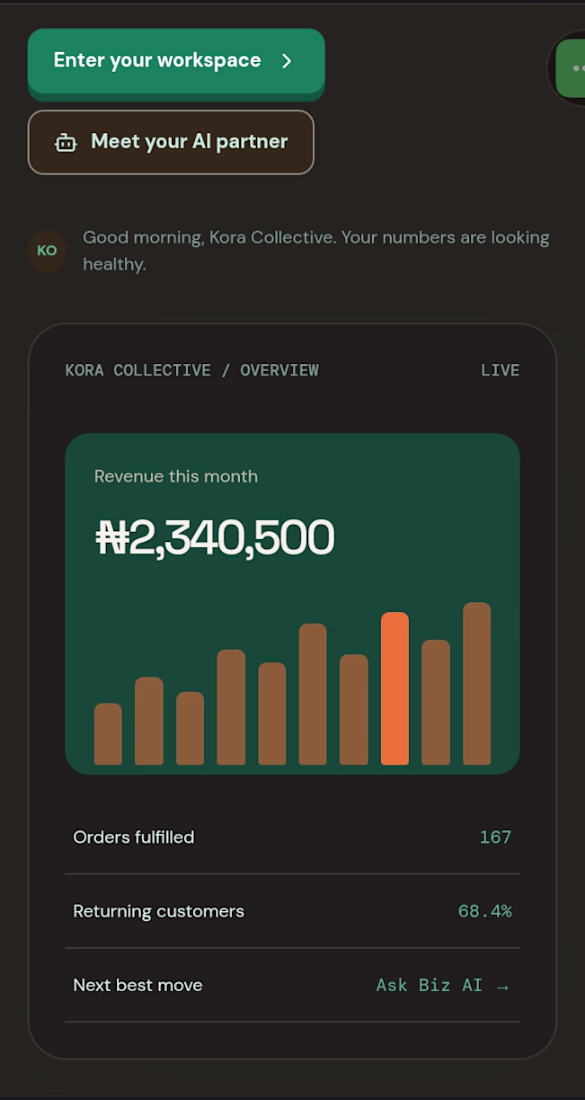Click the chevron arrow in Enter your workspace
Screen dimensions: 585x1100
[286, 61]
